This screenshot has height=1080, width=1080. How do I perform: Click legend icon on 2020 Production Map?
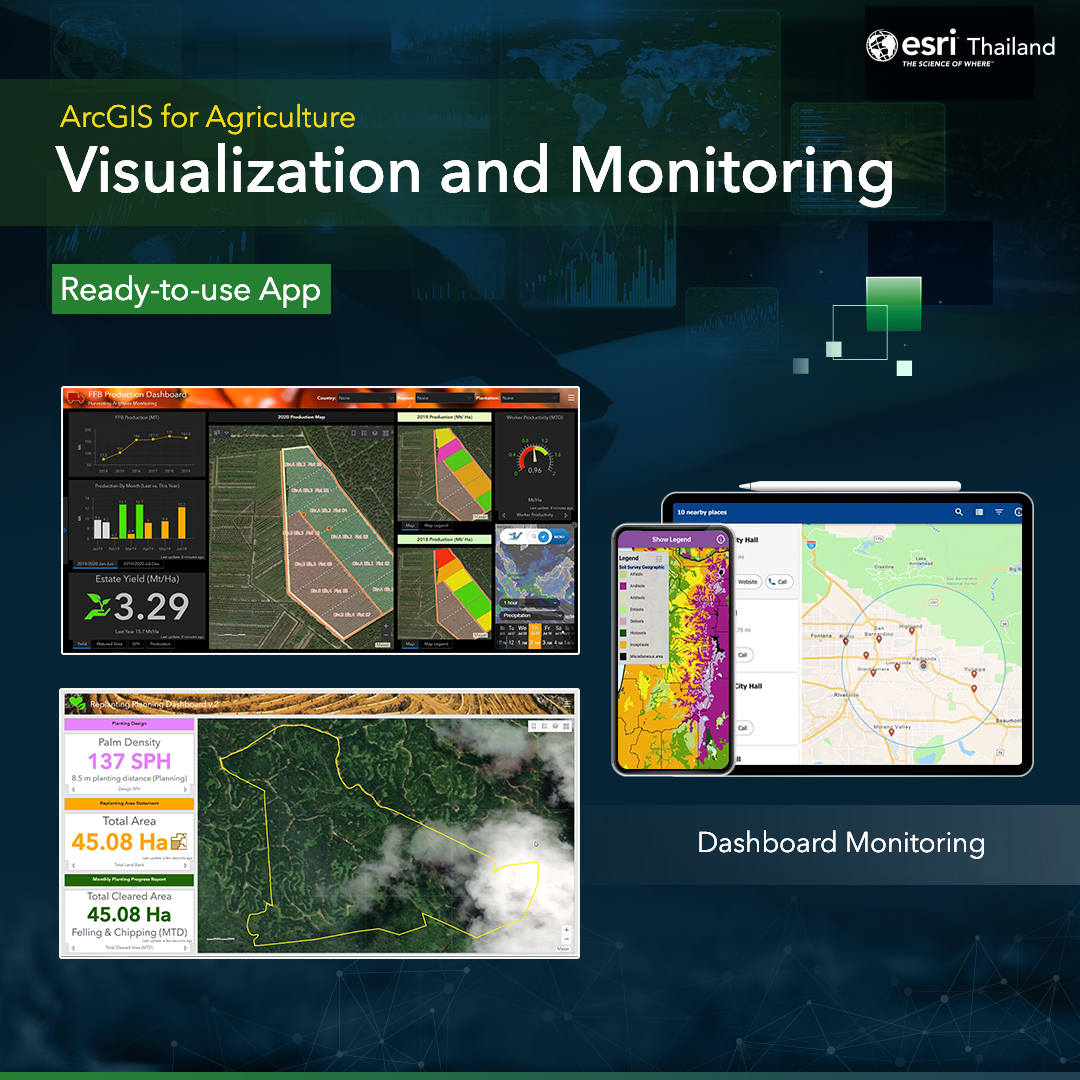pyautogui.click(x=364, y=433)
